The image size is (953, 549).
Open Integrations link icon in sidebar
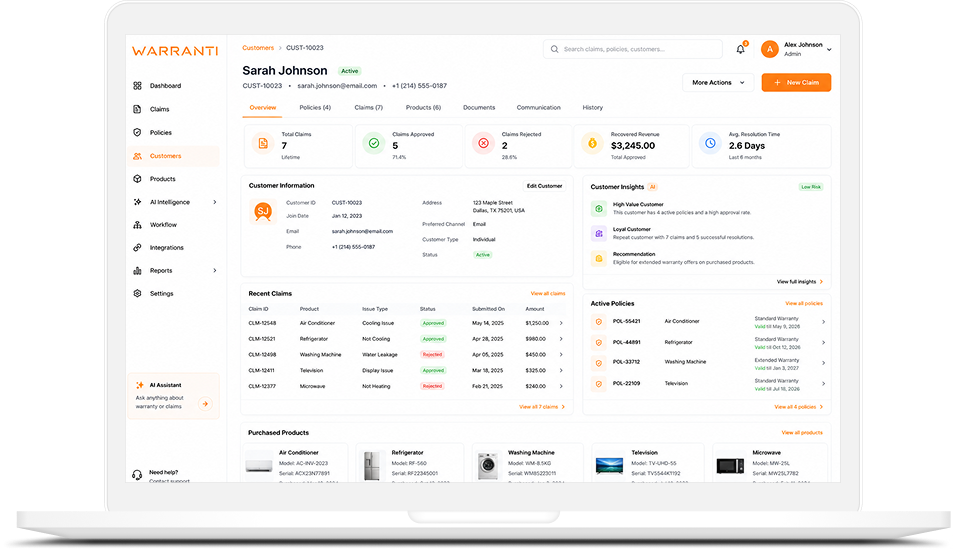pyautogui.click(x=137, y=247)
